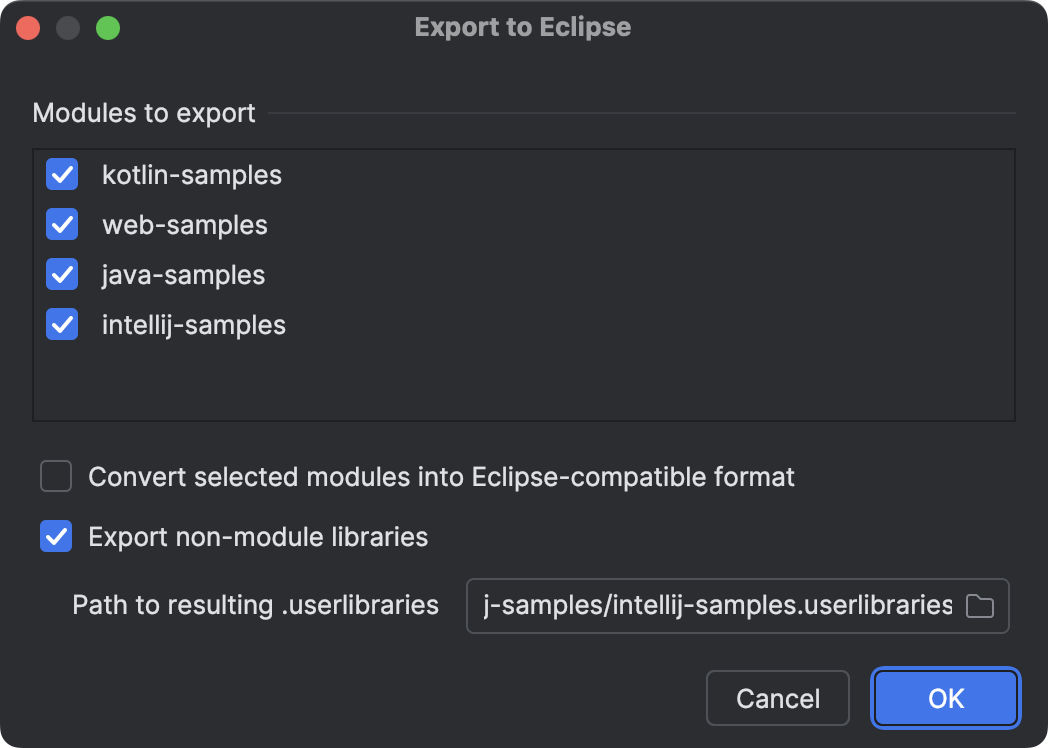Click the Path to resulting .userlibraries label
1048x748 pixels.
[x=253, y=605]
